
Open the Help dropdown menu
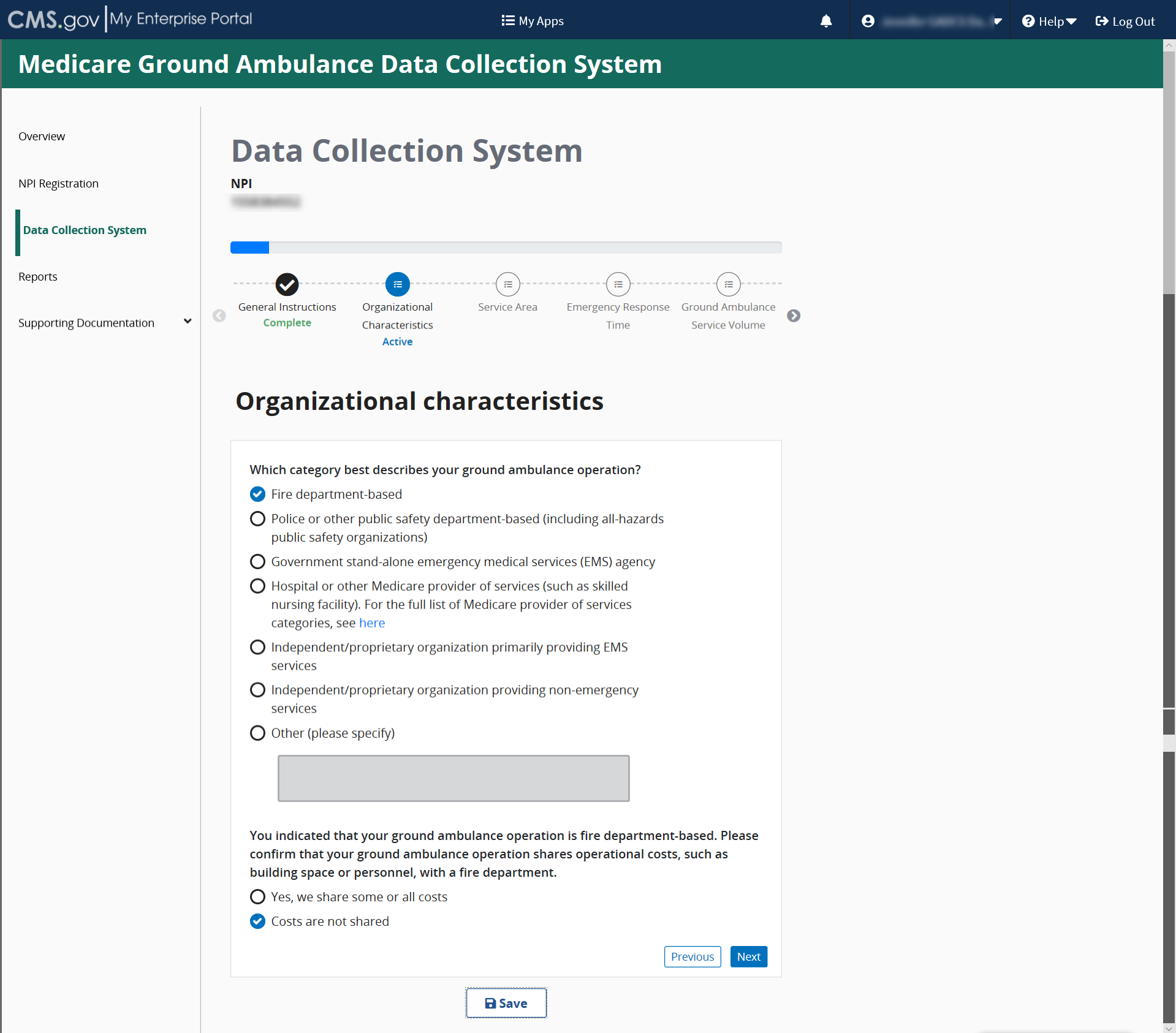coord(1049,21)
